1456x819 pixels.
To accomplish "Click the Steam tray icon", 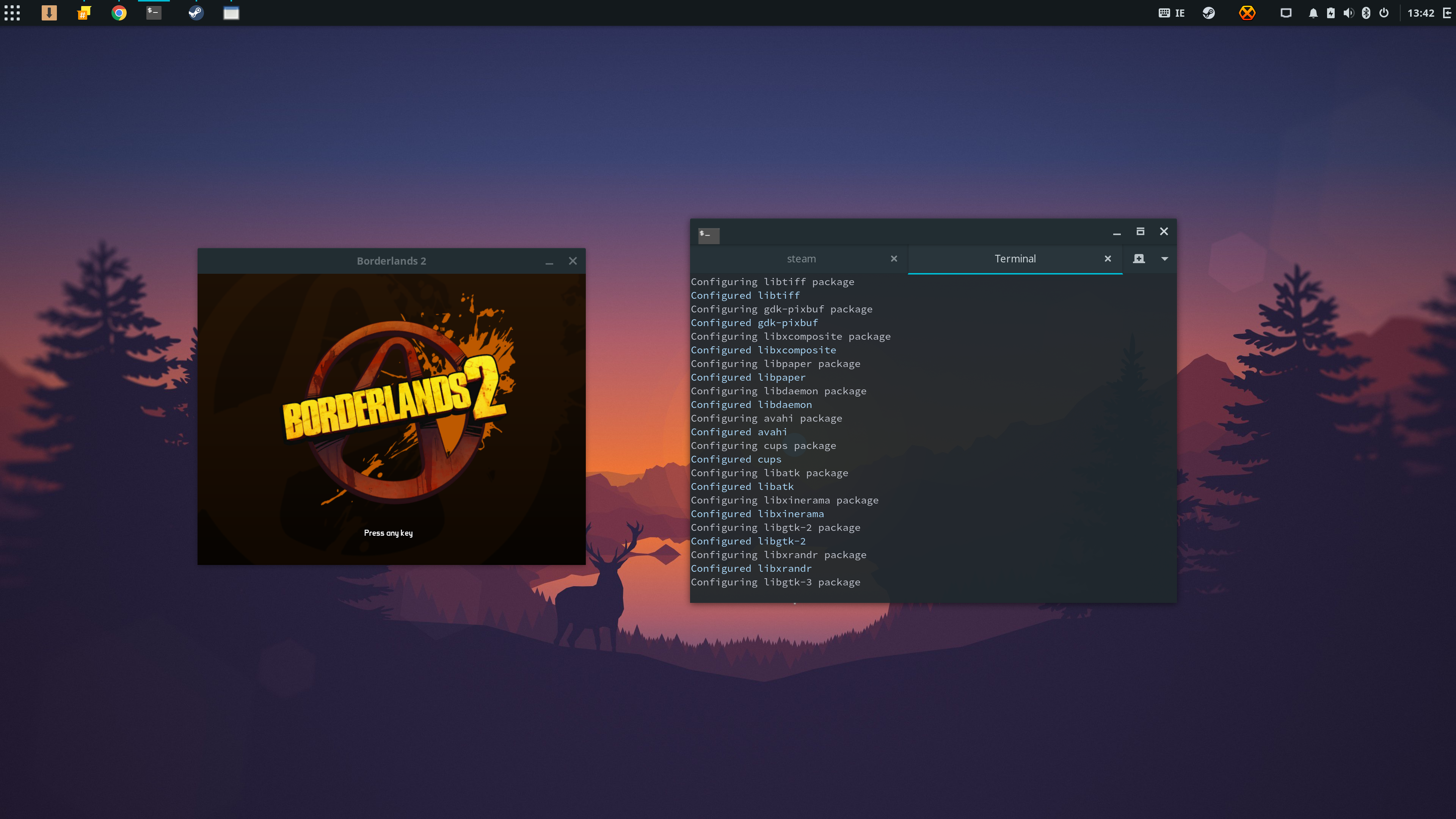I will pos(1208,13).
